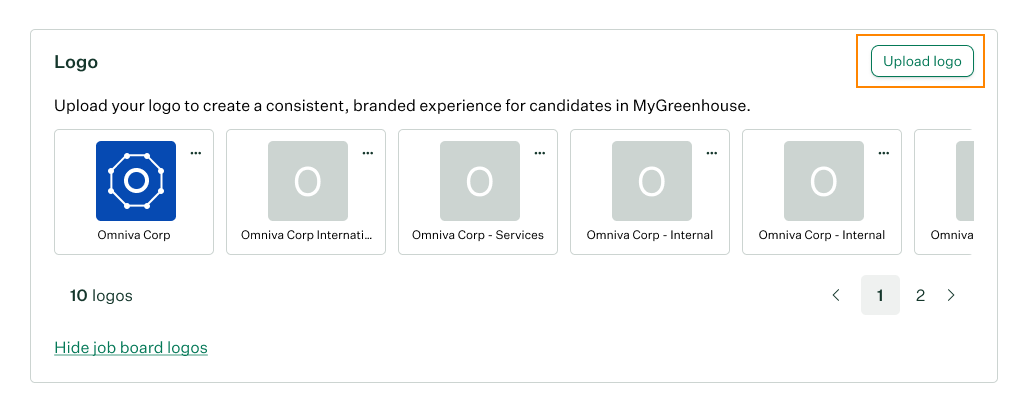
Task: Click the Omniva Corp - Services name label
Action: point(478,236)
